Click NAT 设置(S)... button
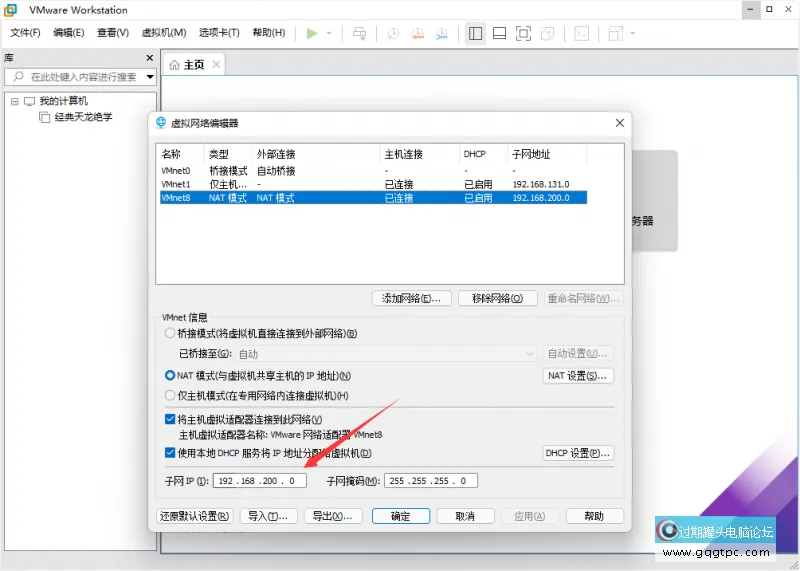800x571 pixels. (578, 376)
